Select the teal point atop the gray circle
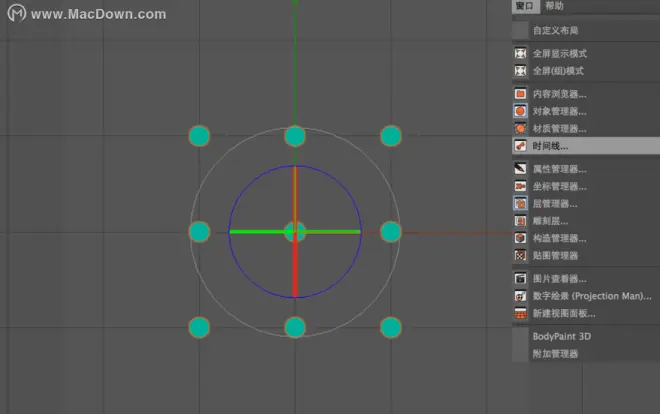The image size is (660, 414). [295, 136]
